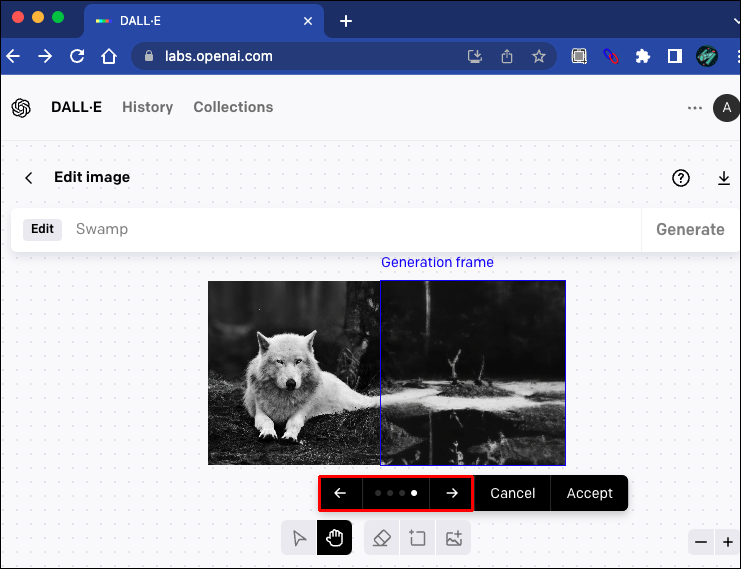Zoom out with the minus button

[x=701, y=542]
